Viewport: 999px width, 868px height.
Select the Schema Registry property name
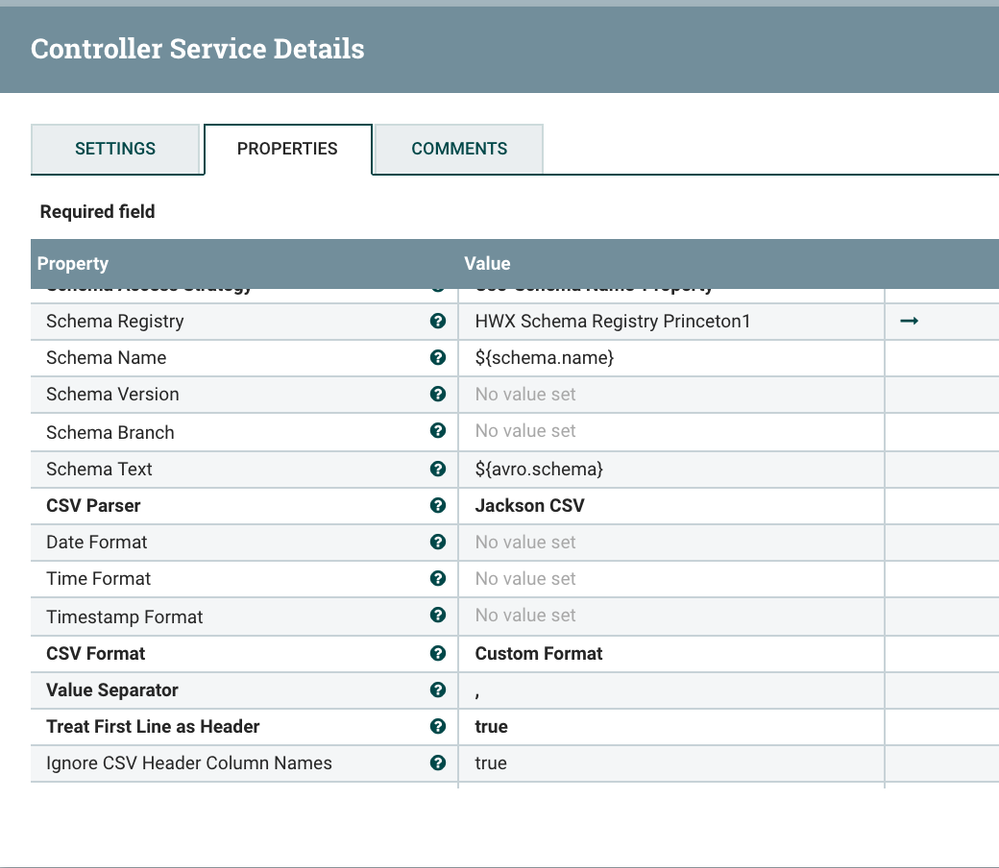[x=115, y=321]
